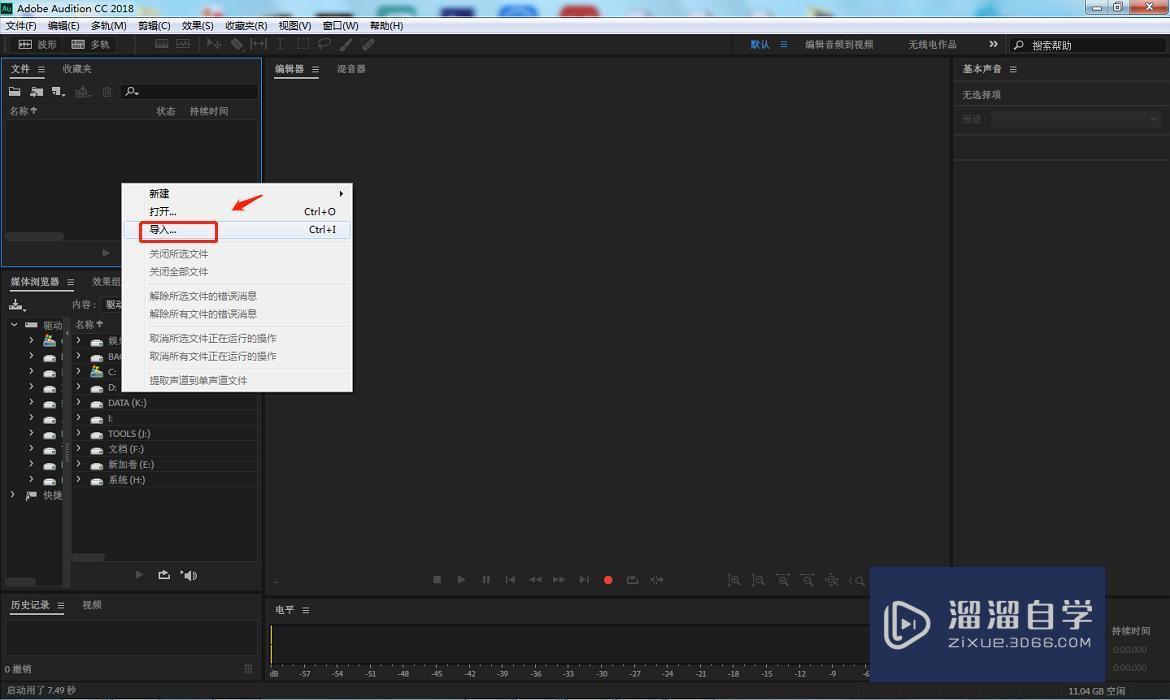Expand workspace overflow chevron
The width and height of the screenshot is (1170, 700).
993,44
